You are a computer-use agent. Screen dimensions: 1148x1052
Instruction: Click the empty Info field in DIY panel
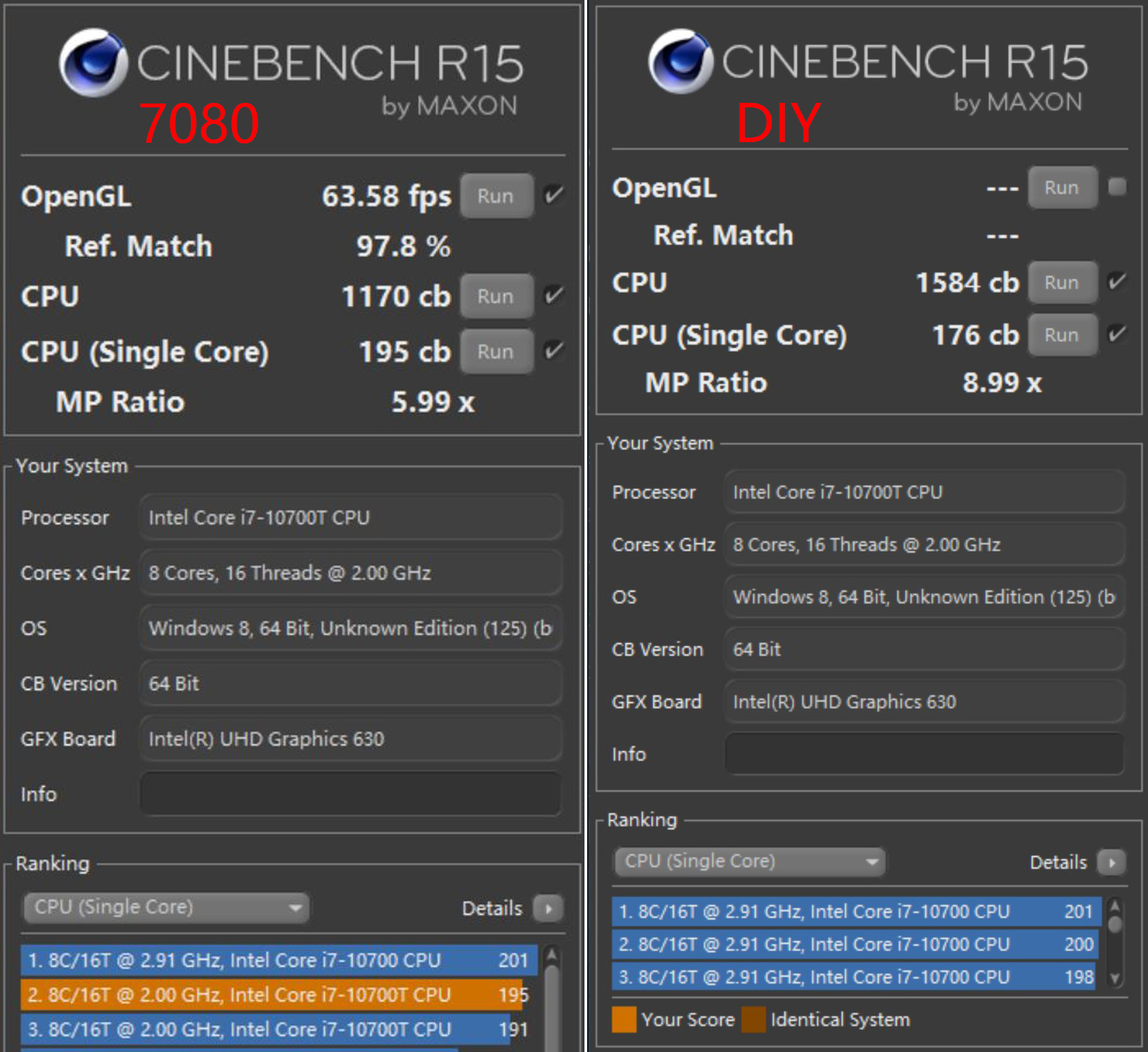(924, 754)
